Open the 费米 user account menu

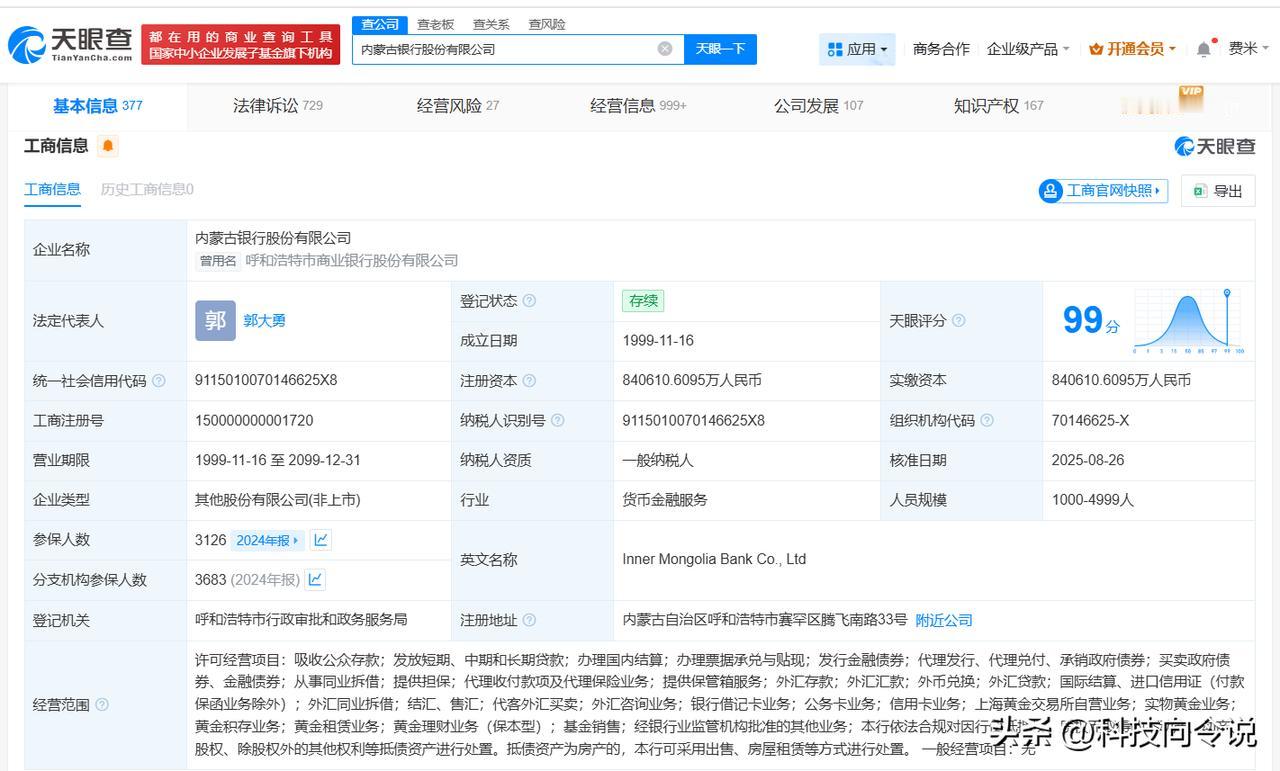tap(1249, 48)
